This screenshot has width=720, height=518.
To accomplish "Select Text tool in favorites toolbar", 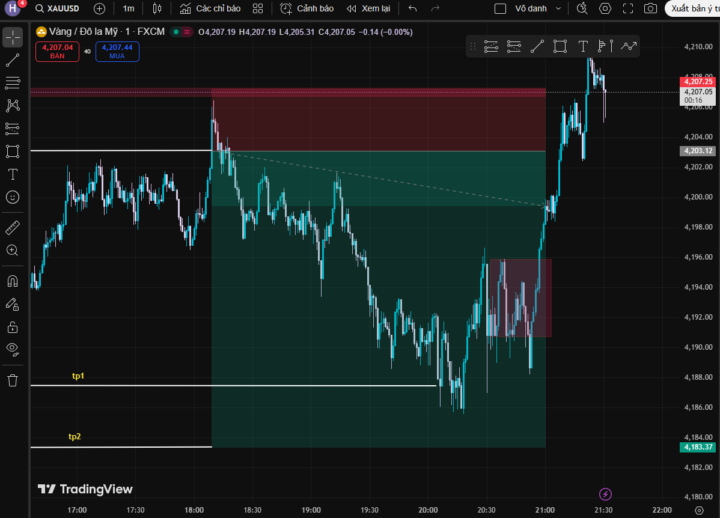I will tap(583, 46).
